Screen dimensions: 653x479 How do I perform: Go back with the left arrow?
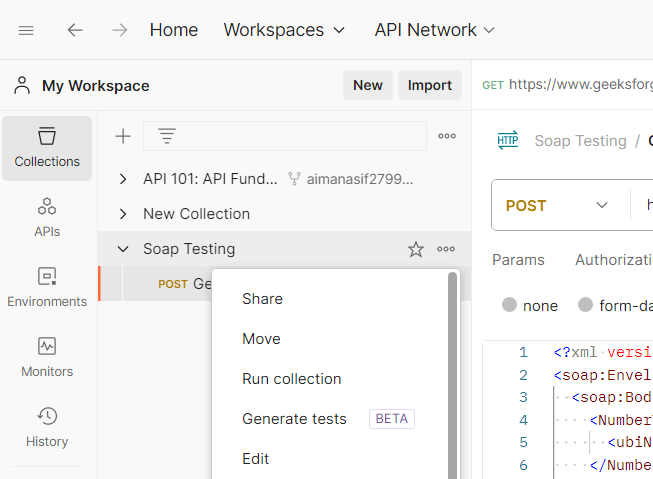pyautogui.click(x=75, y=30)
